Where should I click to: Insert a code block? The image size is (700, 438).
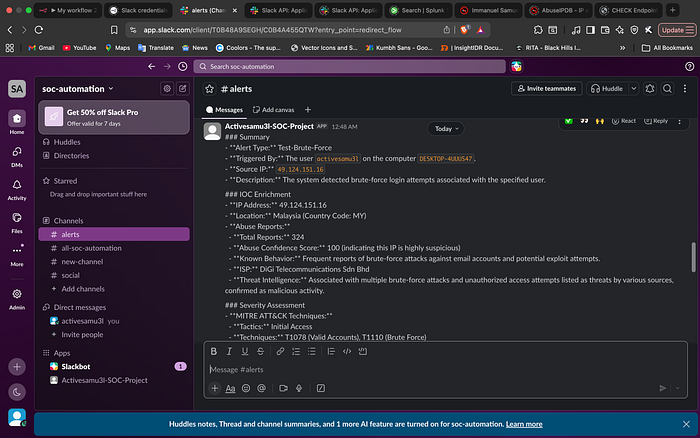(x=362, y=351)
